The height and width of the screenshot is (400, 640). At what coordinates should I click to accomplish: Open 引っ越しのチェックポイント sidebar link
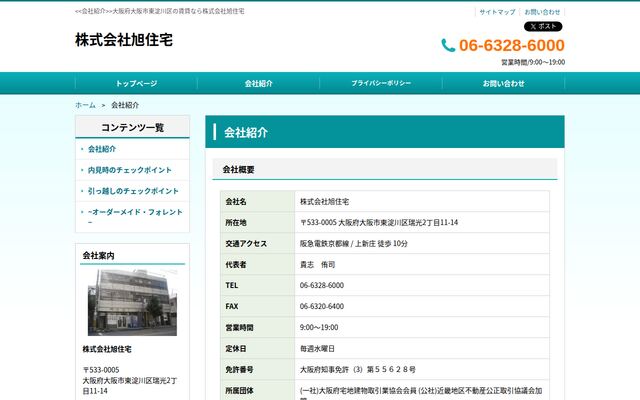(133, 191)
